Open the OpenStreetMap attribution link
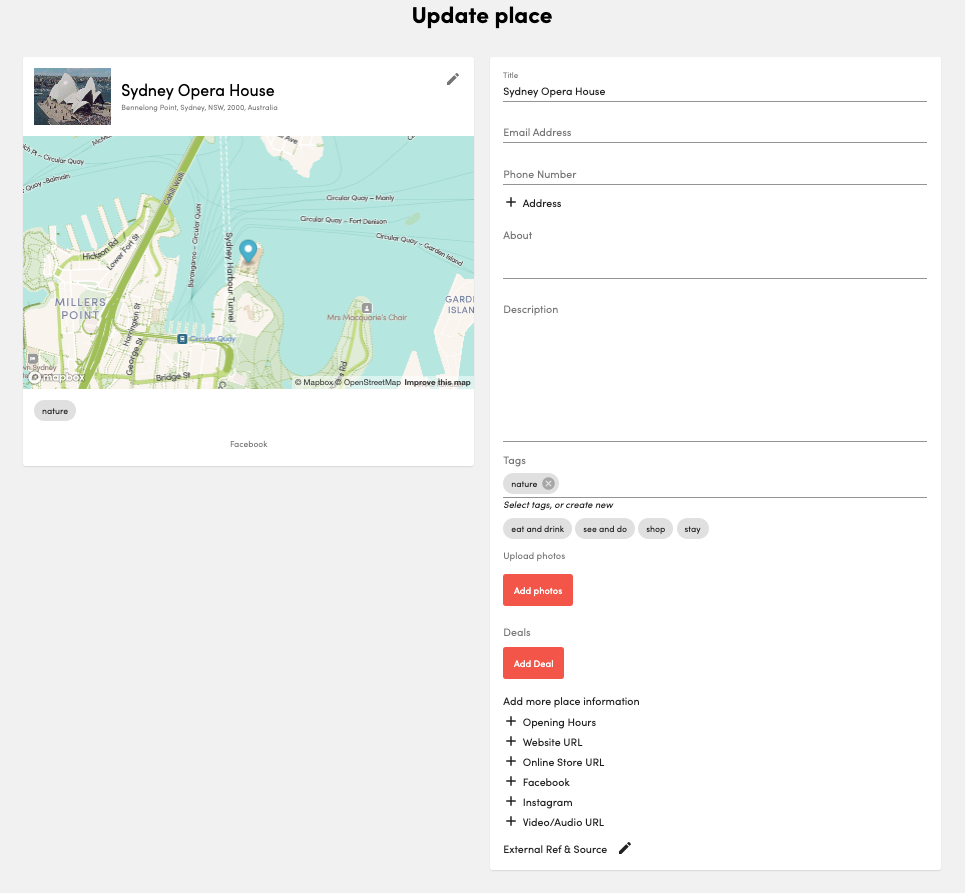Image resolution: width=965 pixels, height=893 pixels. 368,382
